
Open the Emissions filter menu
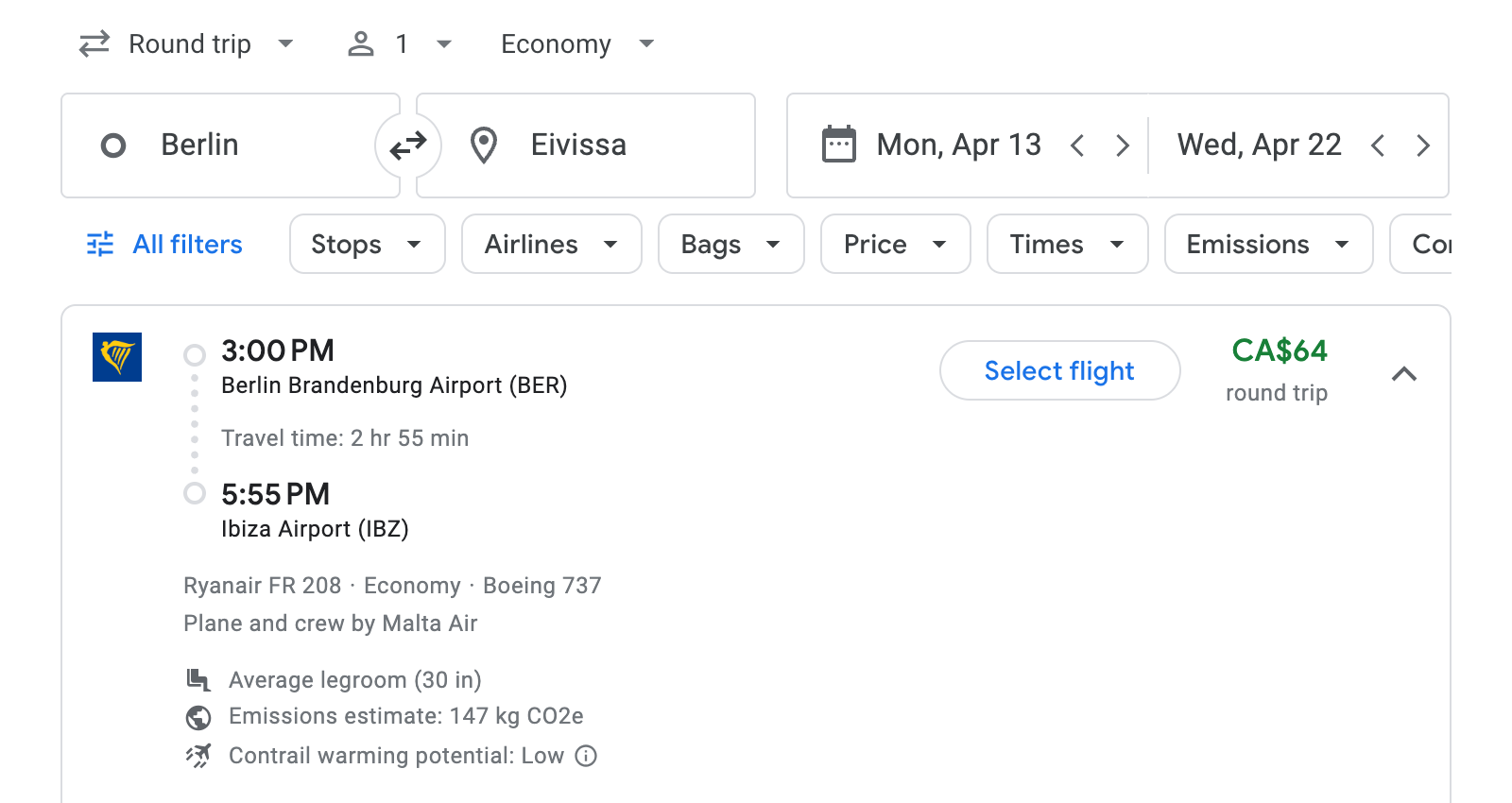[x=1267, y=244]
